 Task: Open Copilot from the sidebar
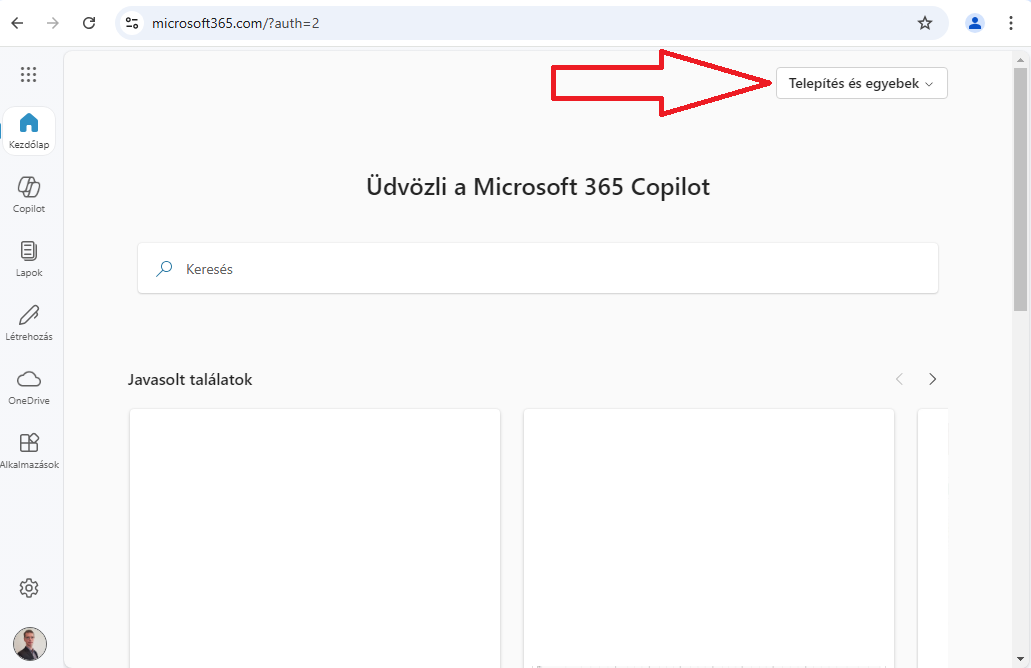tap(29, 195)
